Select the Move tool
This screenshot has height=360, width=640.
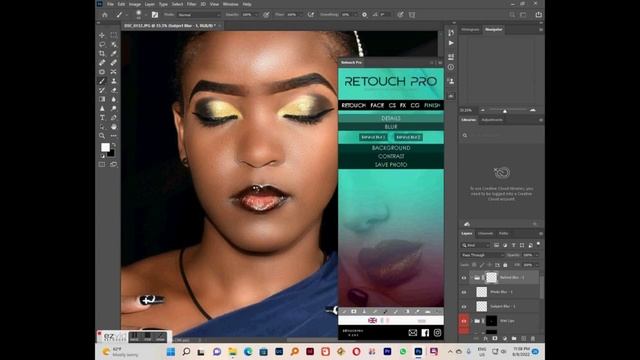click(102, 36)
